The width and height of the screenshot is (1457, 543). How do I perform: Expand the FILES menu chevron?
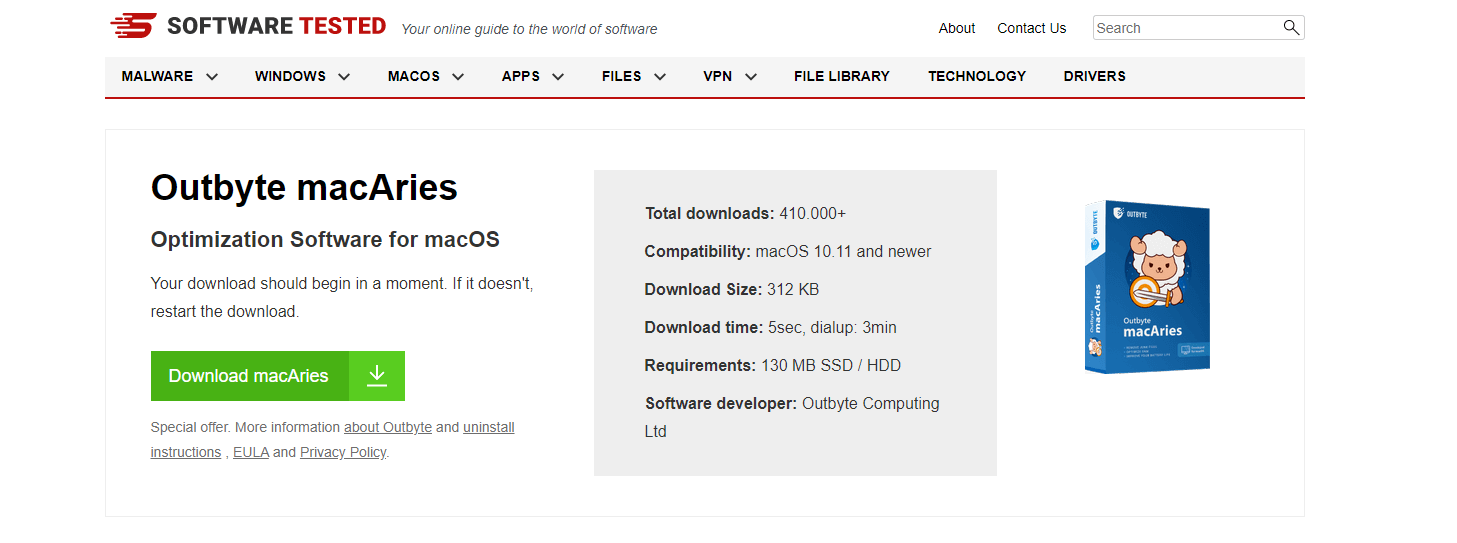point(660,77)
